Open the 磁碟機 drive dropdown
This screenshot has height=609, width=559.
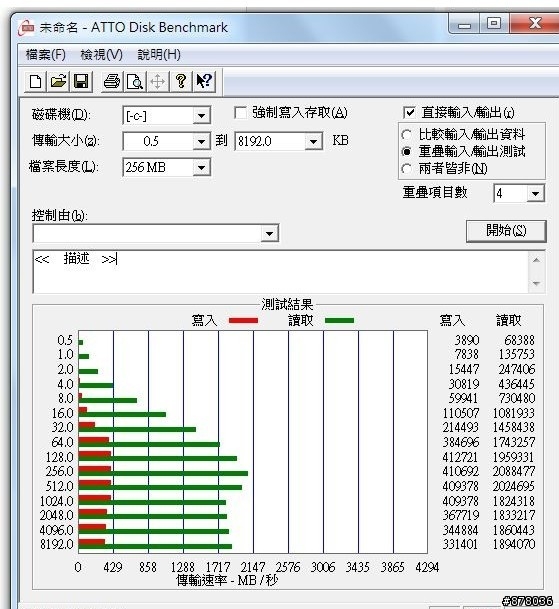pos(201,115)
